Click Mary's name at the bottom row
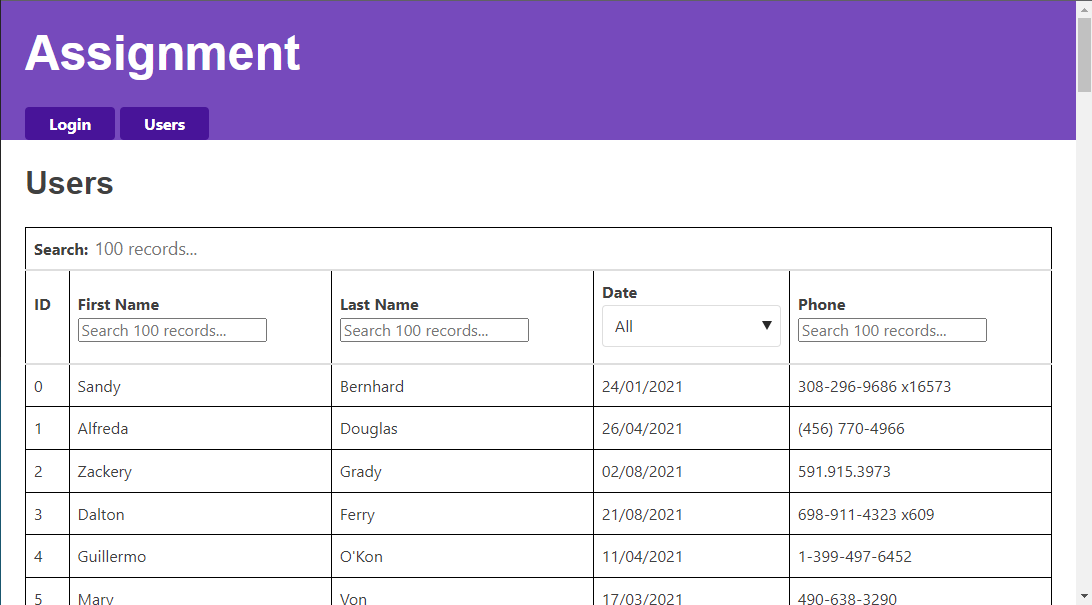 point(95,597)
